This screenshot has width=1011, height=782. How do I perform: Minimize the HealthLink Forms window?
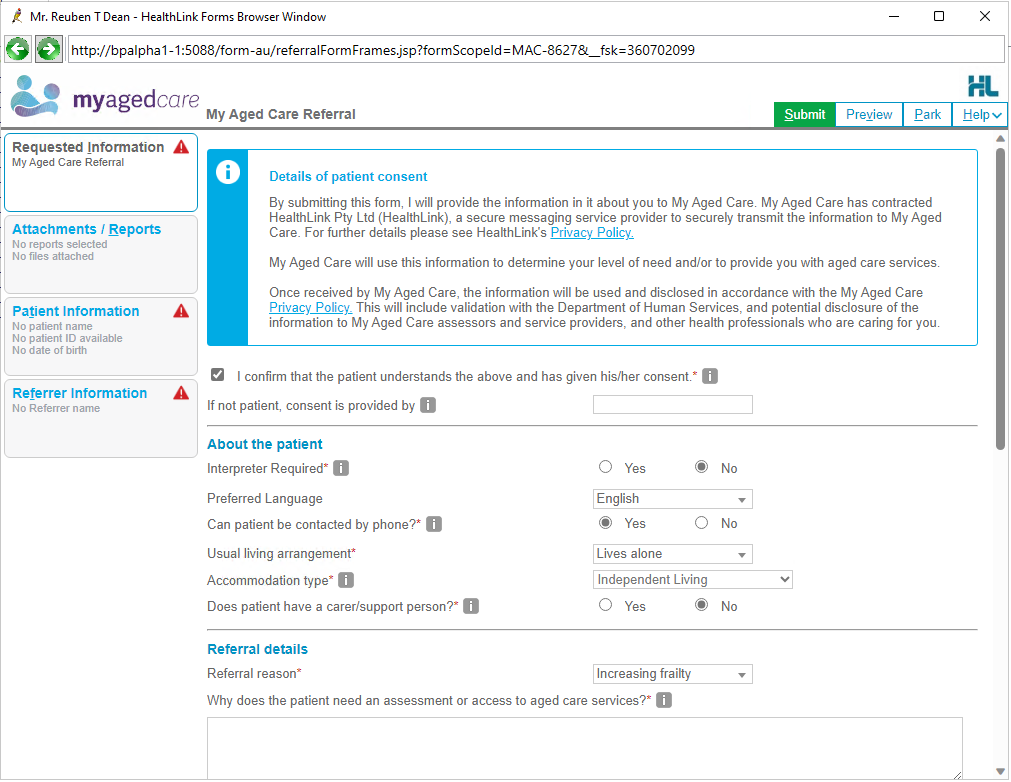[894, 16]
